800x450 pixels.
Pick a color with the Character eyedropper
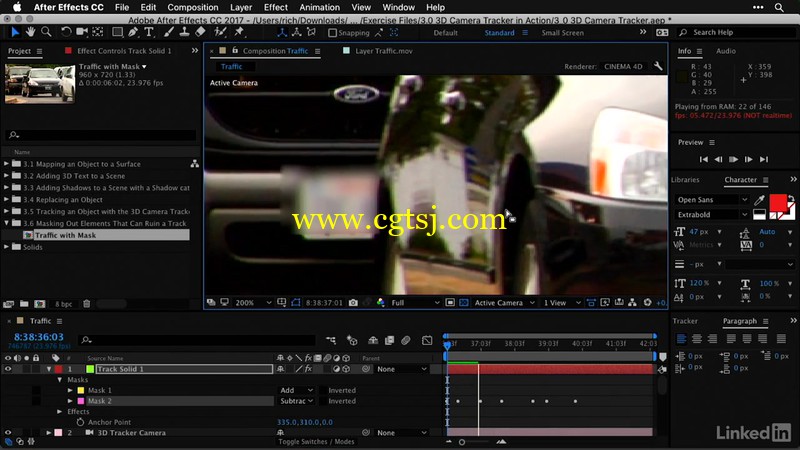point(759,199)
